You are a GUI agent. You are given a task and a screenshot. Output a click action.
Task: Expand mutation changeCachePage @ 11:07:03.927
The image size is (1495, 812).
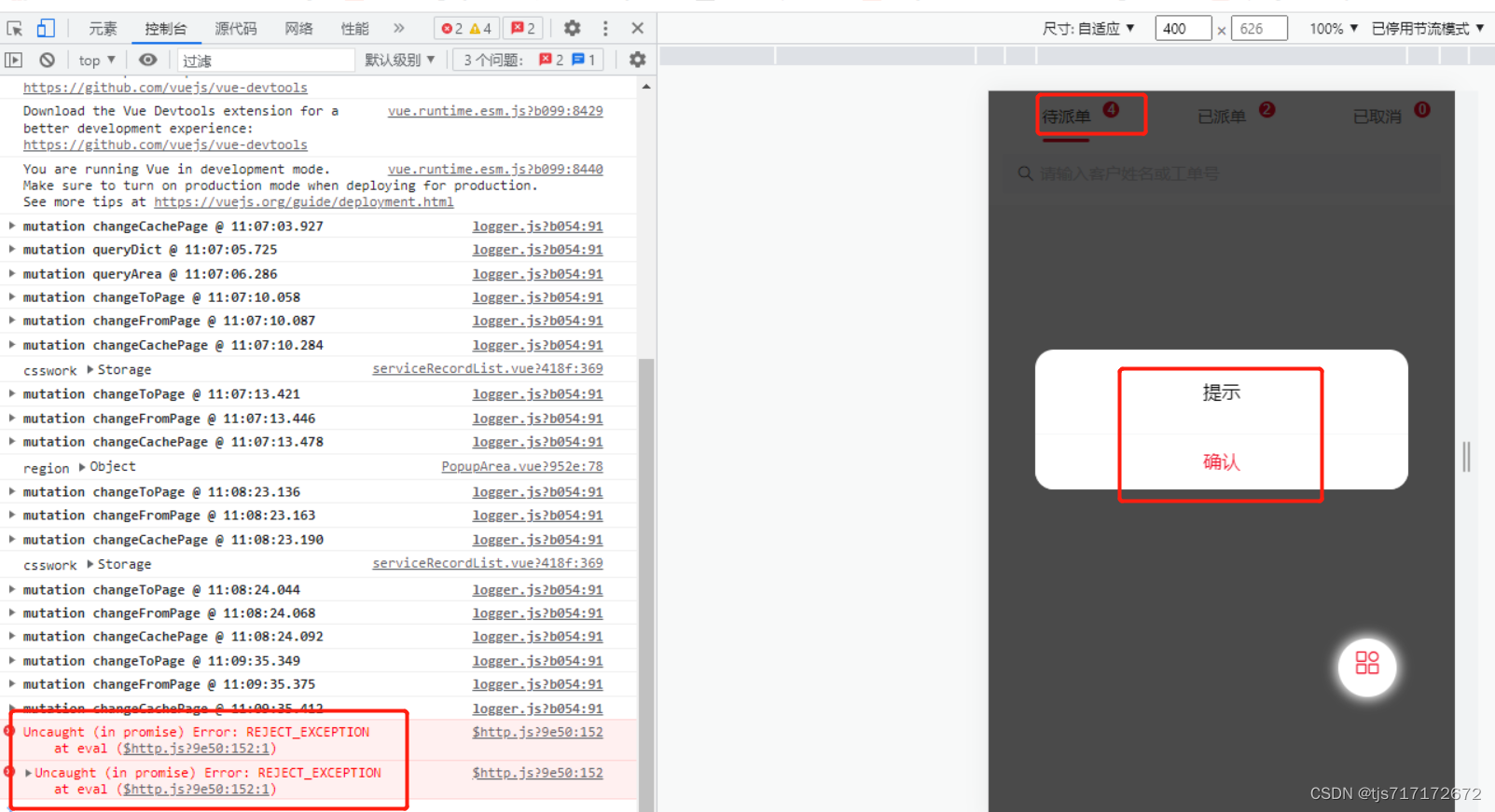pyautogui.click(x=11, y=227)
